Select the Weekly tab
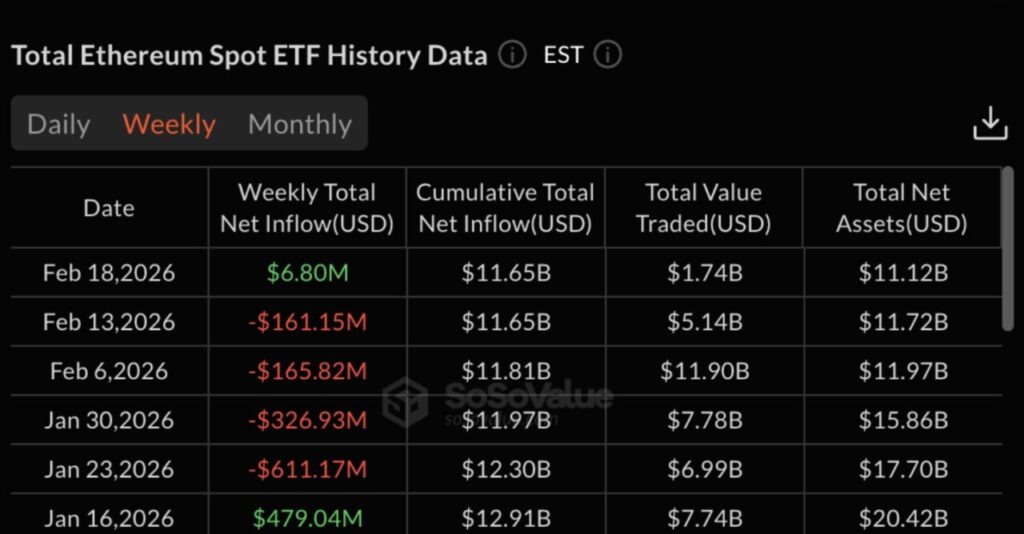 point(169,124)
